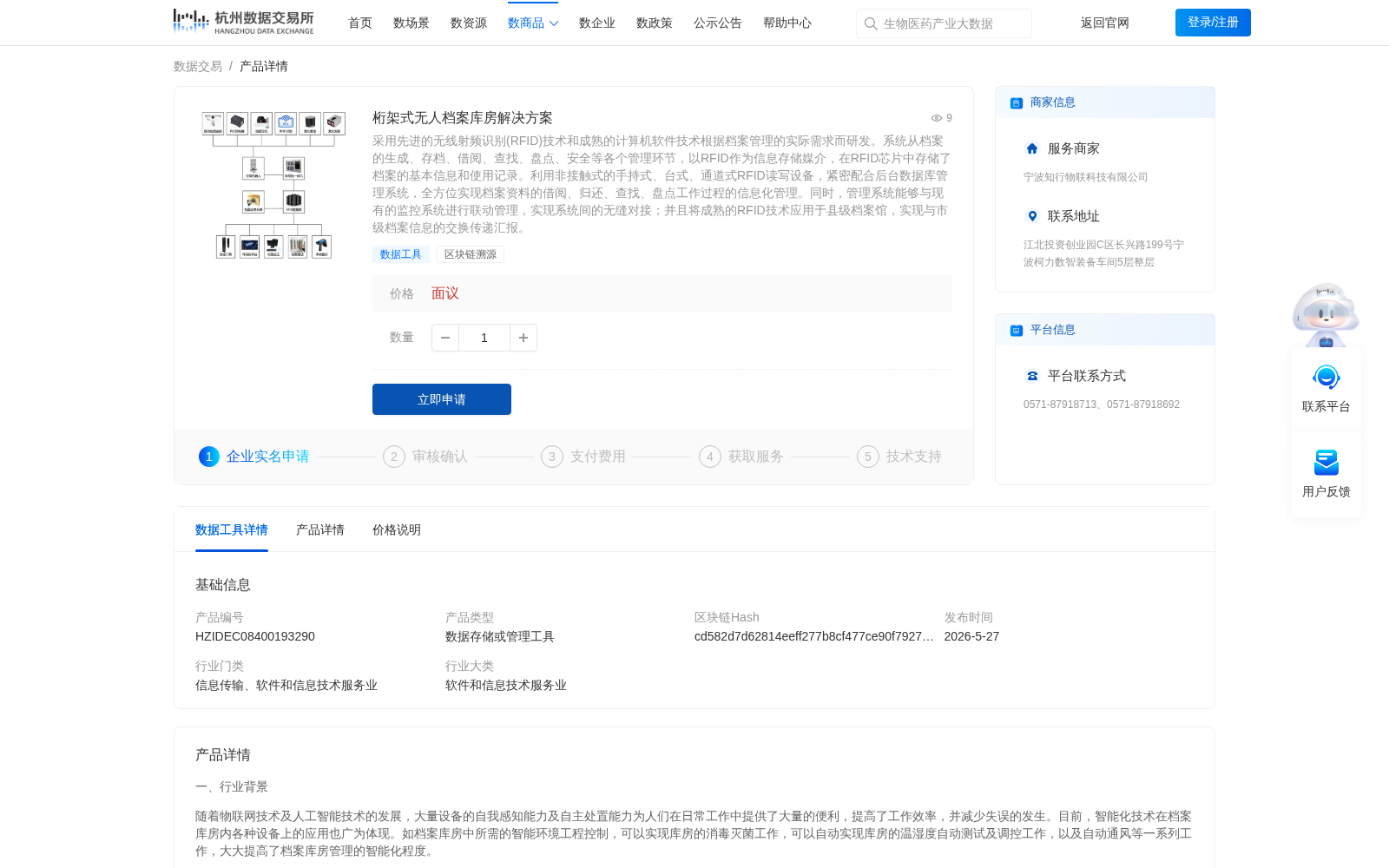Click merchant name 宁波知行物联科技有限公司

pos(1086,177)
